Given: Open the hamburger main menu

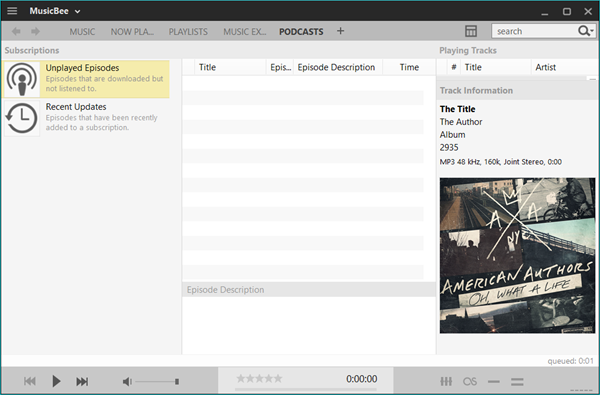Looking at the screenshot, I should (12, 11).
